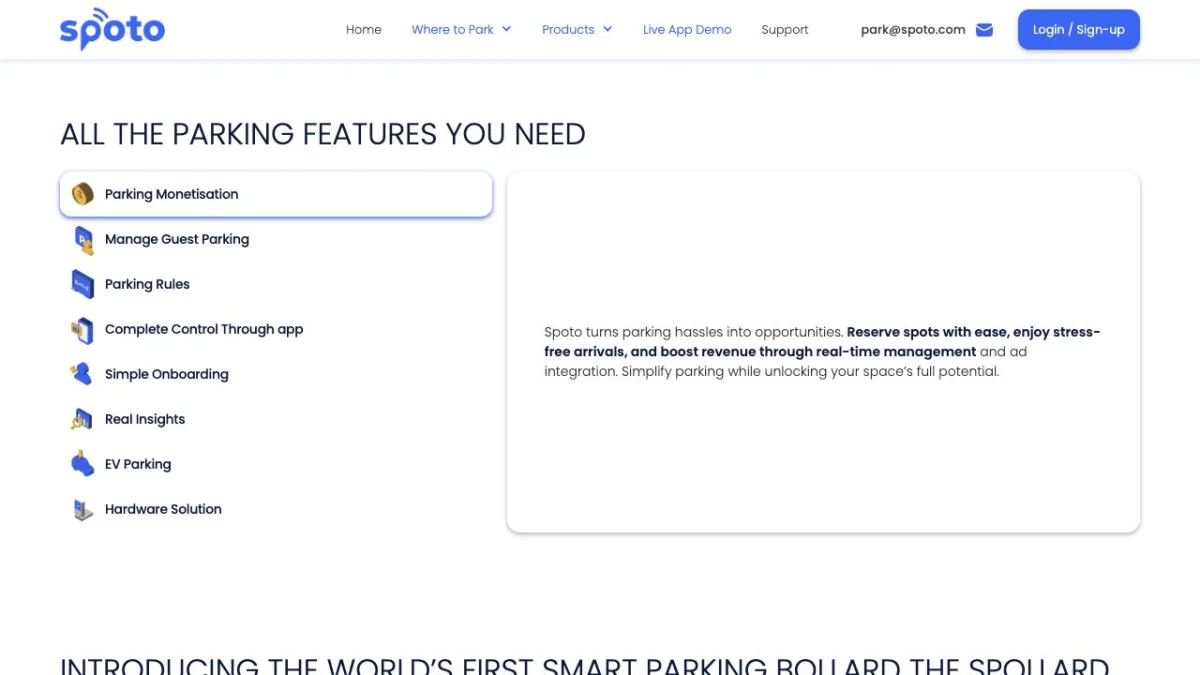Expand the Where to Park chevron

(506, 29)
